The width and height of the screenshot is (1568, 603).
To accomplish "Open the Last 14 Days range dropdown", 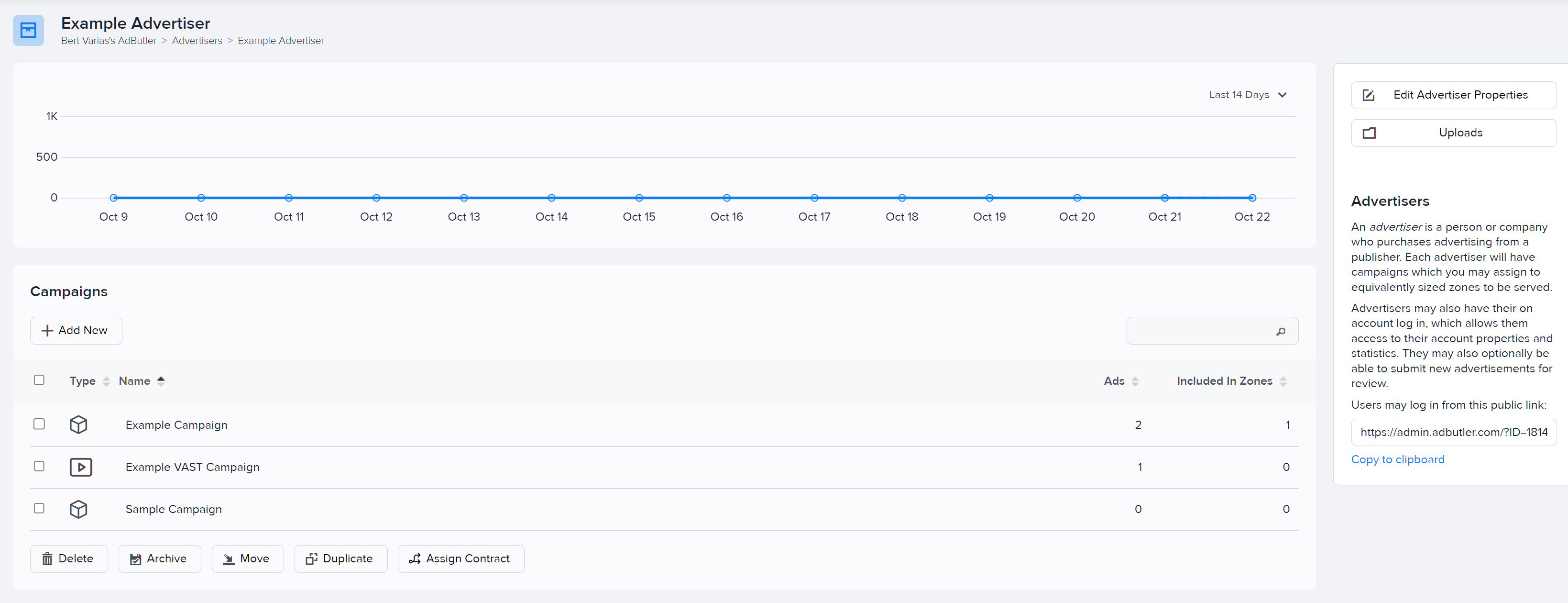I will 1247,95.
